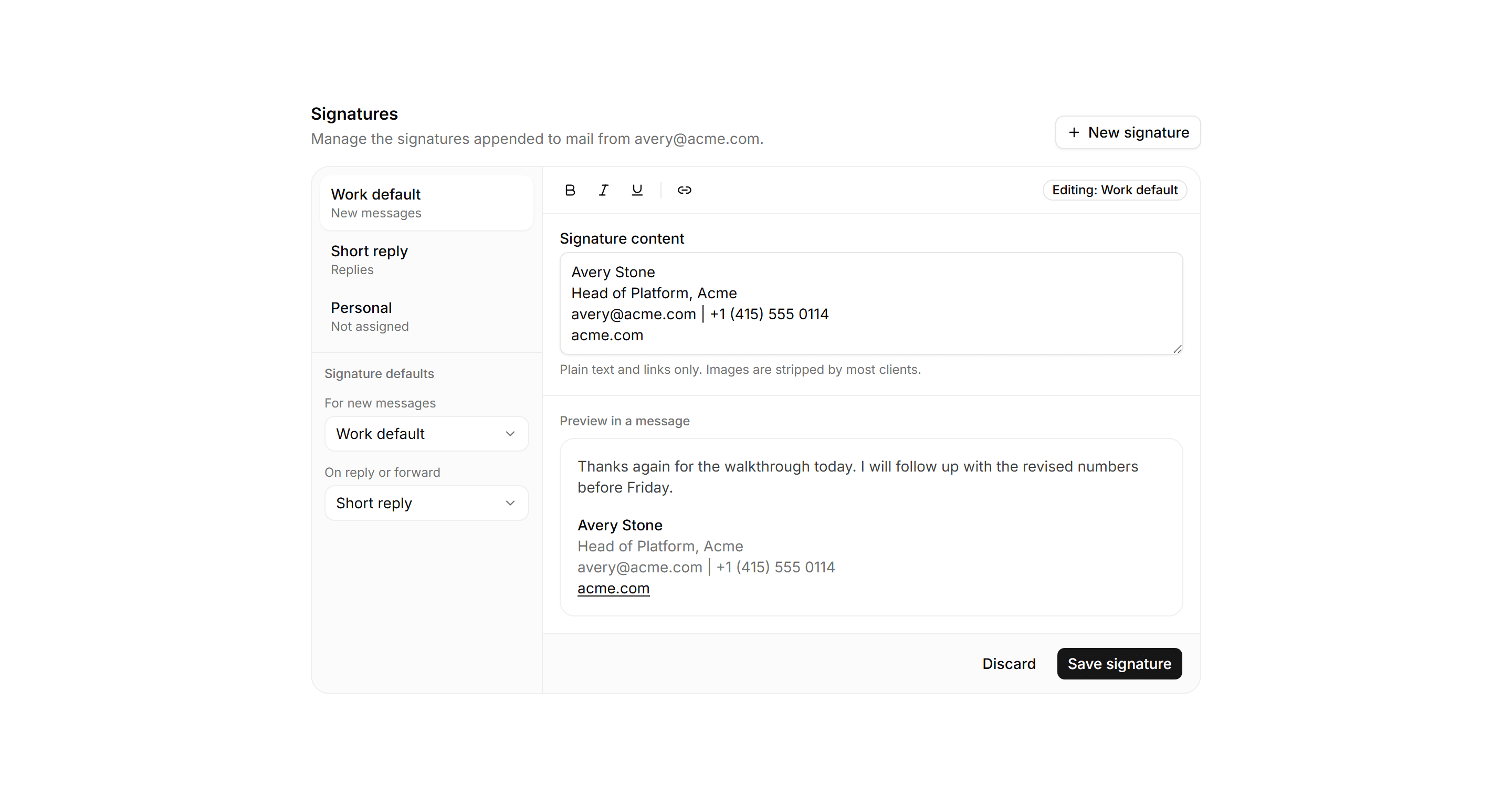The height and width of the screenshot is (795, 1512).
Task: Open the For new messages dropdown
Action: (x=427, y=434)
